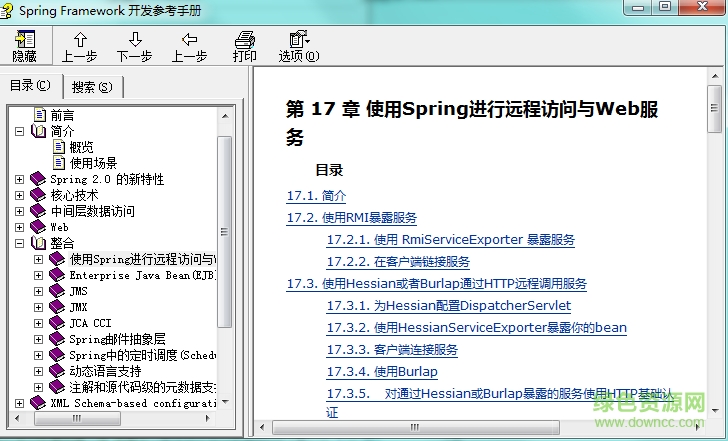The width and height of the screenshot is (728, 441).
Task: Click the page icon beside 使用场景
Action: (x=59, y=162)
